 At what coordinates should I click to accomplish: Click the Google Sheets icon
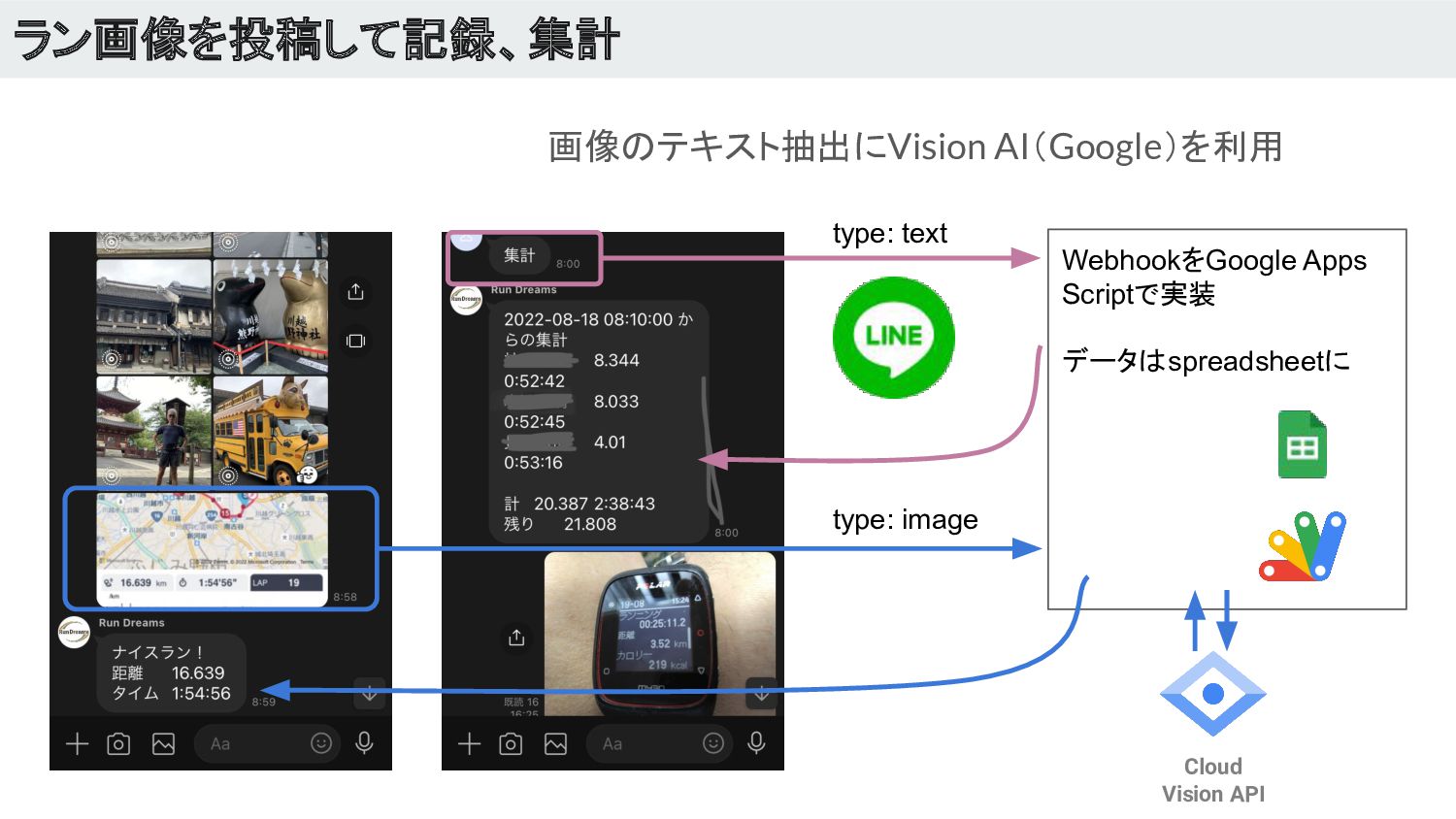[1302, 444]
